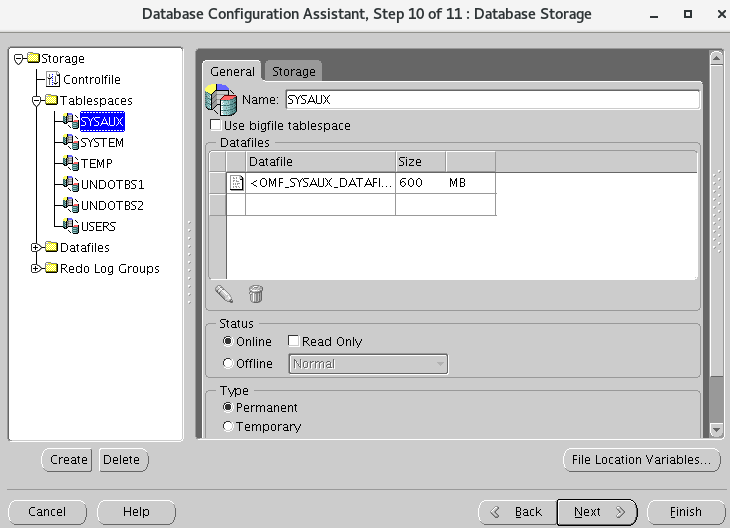The width and height of the screenshot is (730, 528).
Task: Select the Temporary type radio button
Action: pos(228,427)
